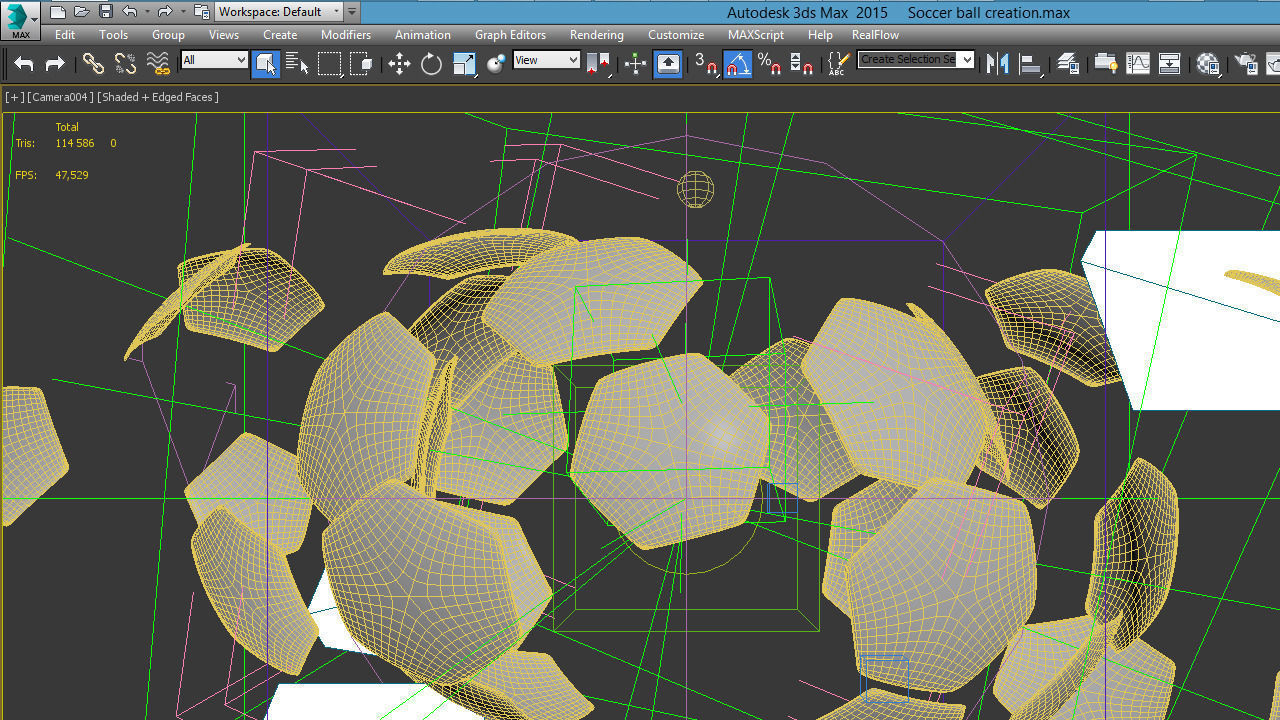Click the [+] viewport general label
Screen dimensions: 1280x720
point(14,97)
